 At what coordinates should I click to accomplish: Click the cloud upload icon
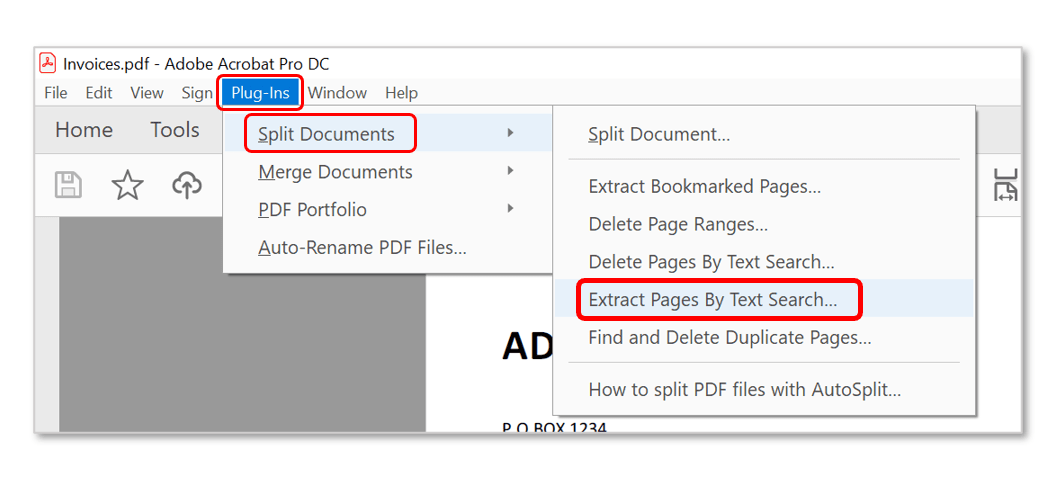[188, 185]
